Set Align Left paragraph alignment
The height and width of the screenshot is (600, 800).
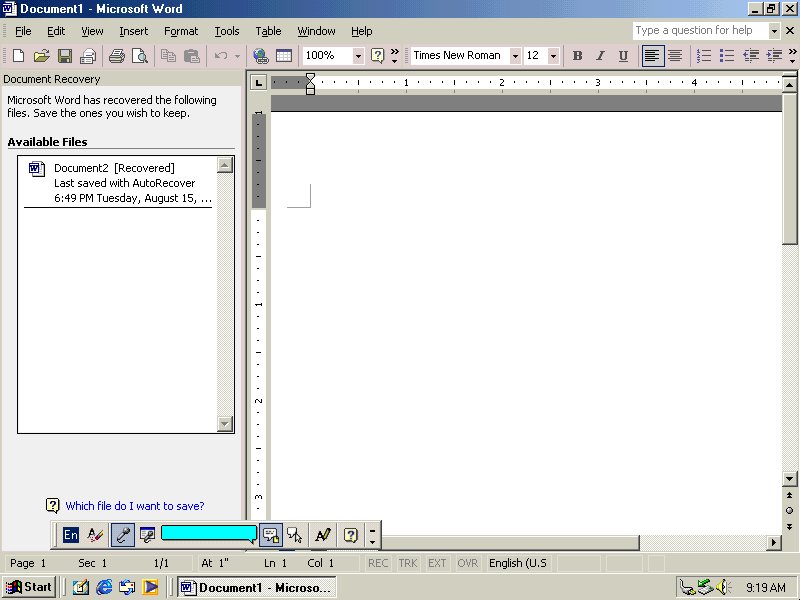pos(652,56)
